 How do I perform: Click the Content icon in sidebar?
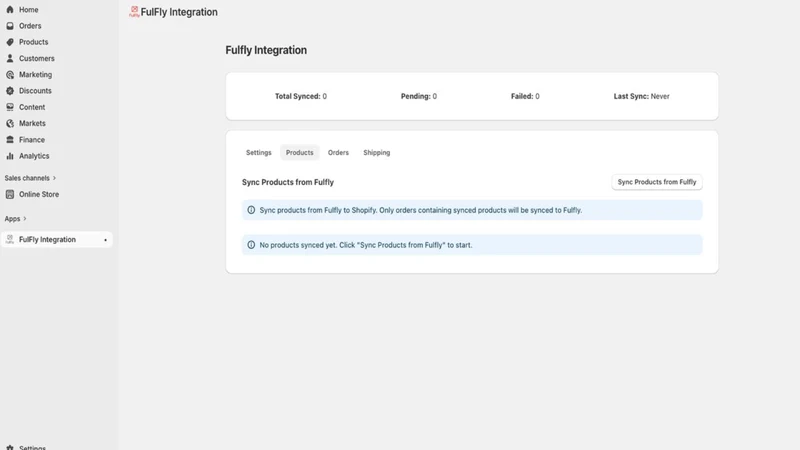click(x=10, y=107)
